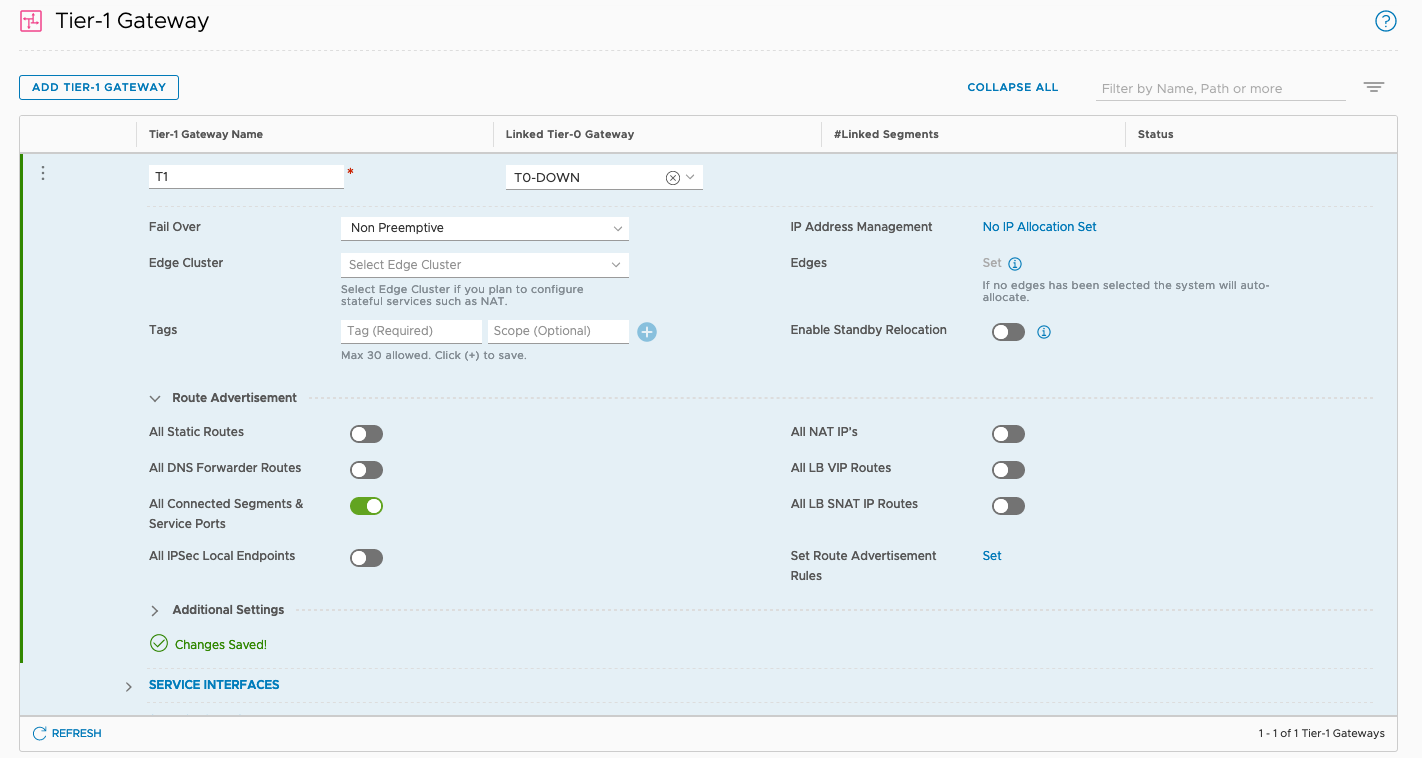Click the Tier-1 Gateway page icon
This screenshot has width=1422, height=758.
tap(31, 21)
